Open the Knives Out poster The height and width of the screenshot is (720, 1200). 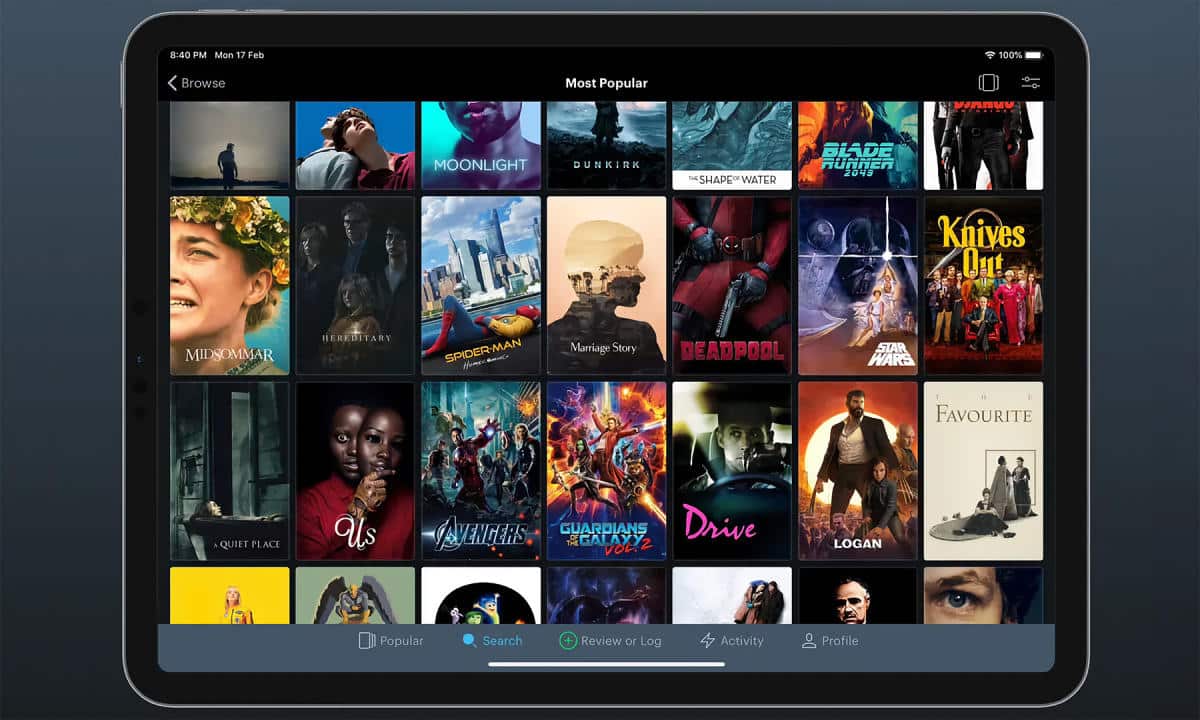pyautogui.click(x=983, y=283)
